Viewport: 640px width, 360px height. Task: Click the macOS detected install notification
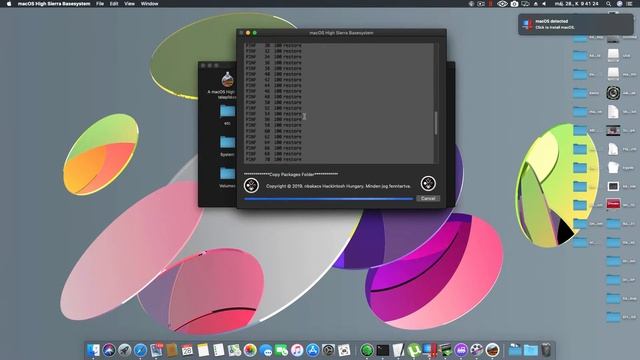[x=576, y=24]
